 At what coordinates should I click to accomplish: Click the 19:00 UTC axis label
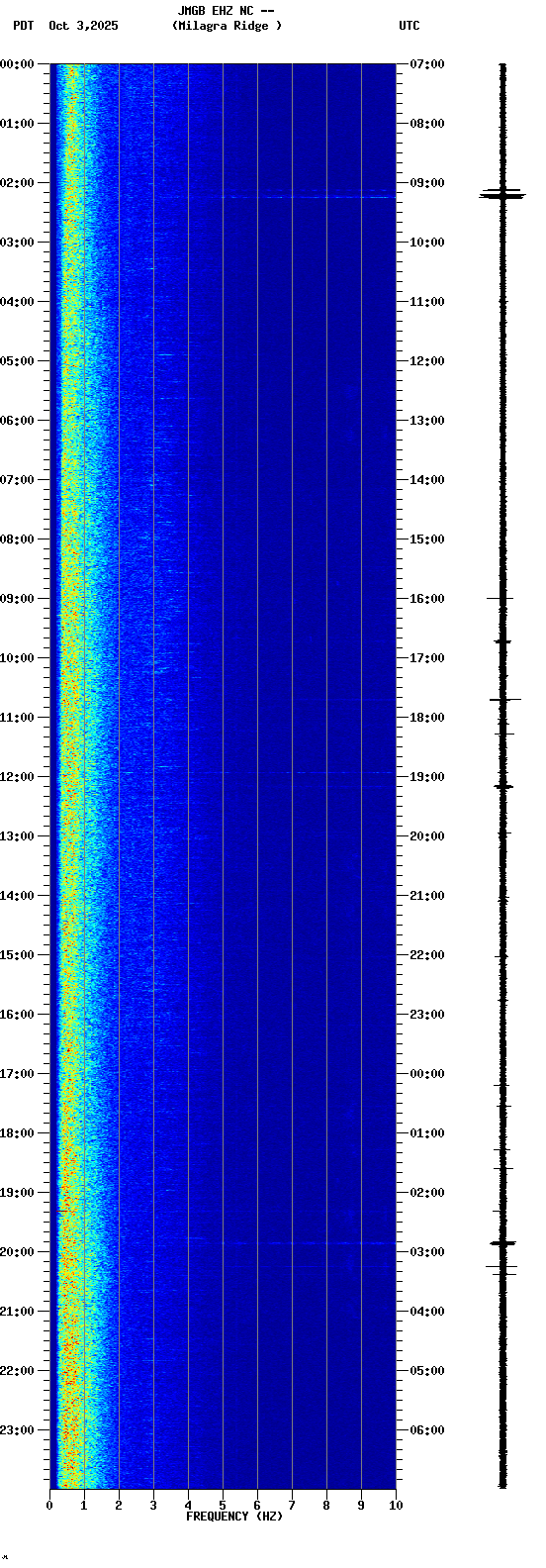pos(427,777)
